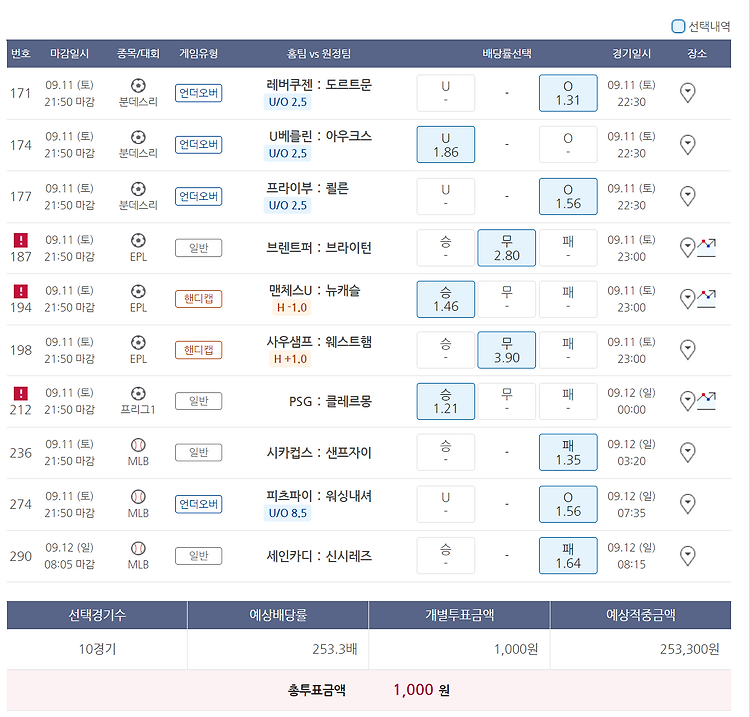The height and width of the screenshot is (717, 750).
Task: Click 핸디캡 badge on match 198
Action: [x=199, y=350]
